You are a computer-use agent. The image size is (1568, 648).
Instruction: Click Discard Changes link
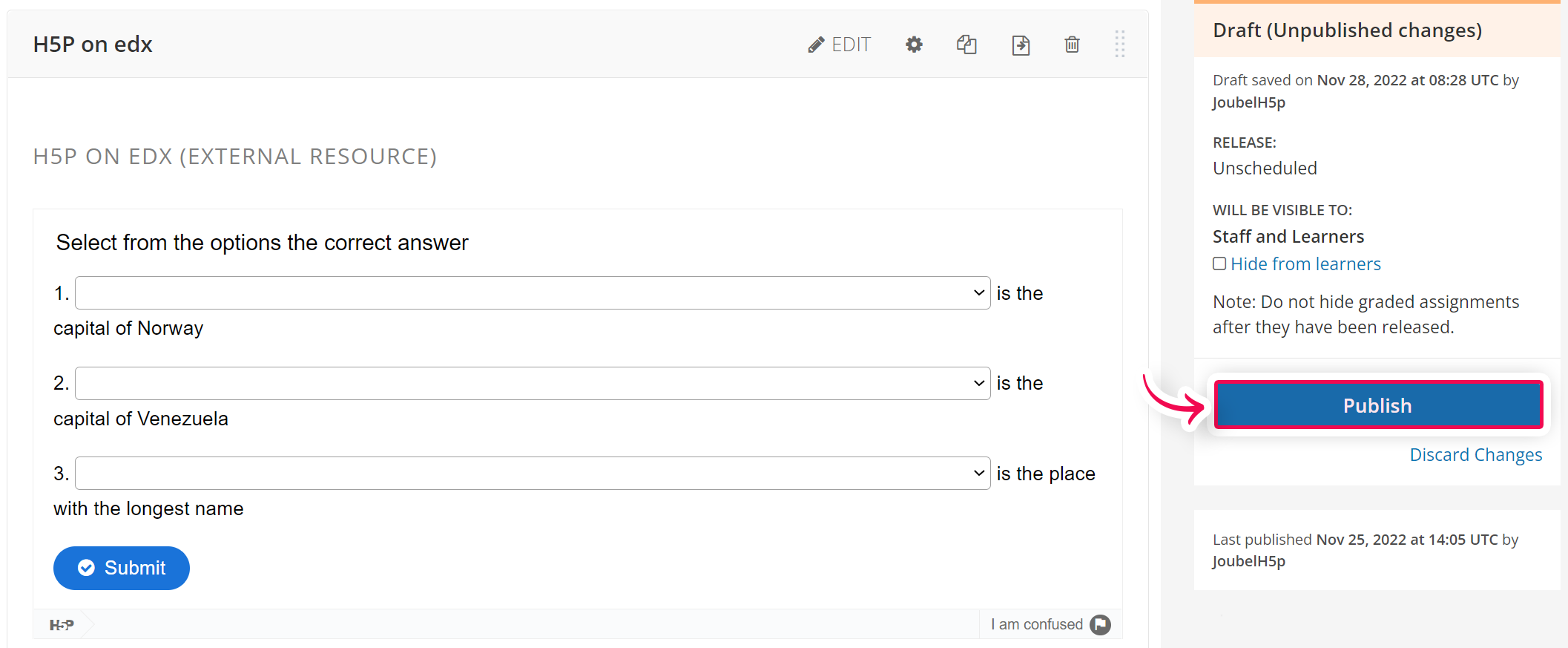point(1475,454)
